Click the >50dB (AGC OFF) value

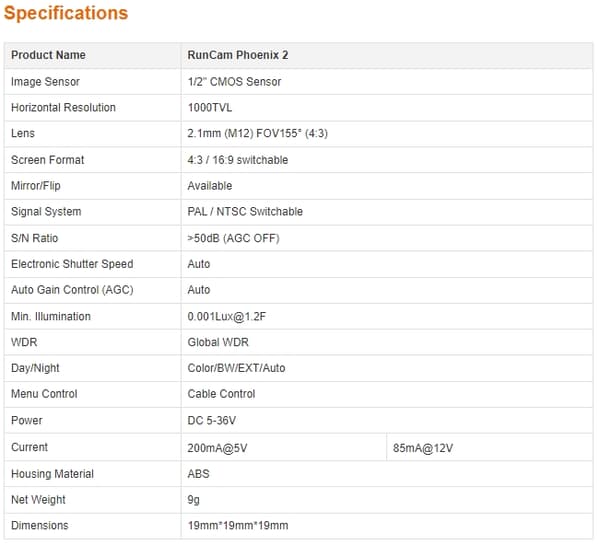[x=233, y=238]
